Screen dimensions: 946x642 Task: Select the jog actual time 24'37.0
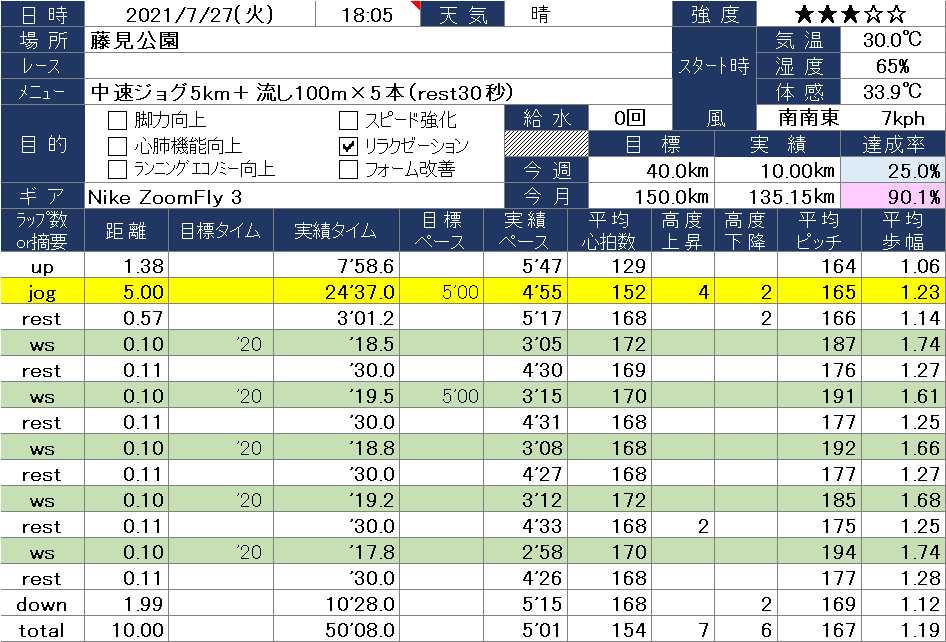(335, 291)
